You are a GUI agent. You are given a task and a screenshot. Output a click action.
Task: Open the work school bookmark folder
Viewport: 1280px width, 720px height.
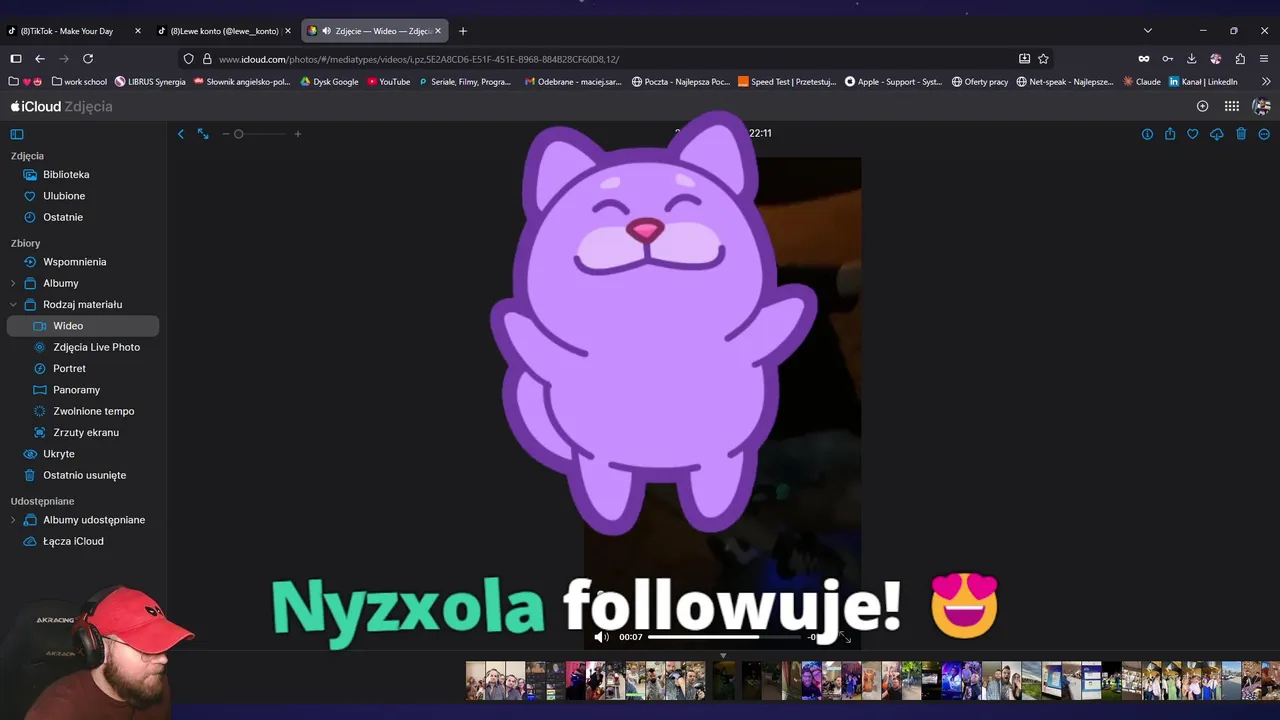[79, 82]
